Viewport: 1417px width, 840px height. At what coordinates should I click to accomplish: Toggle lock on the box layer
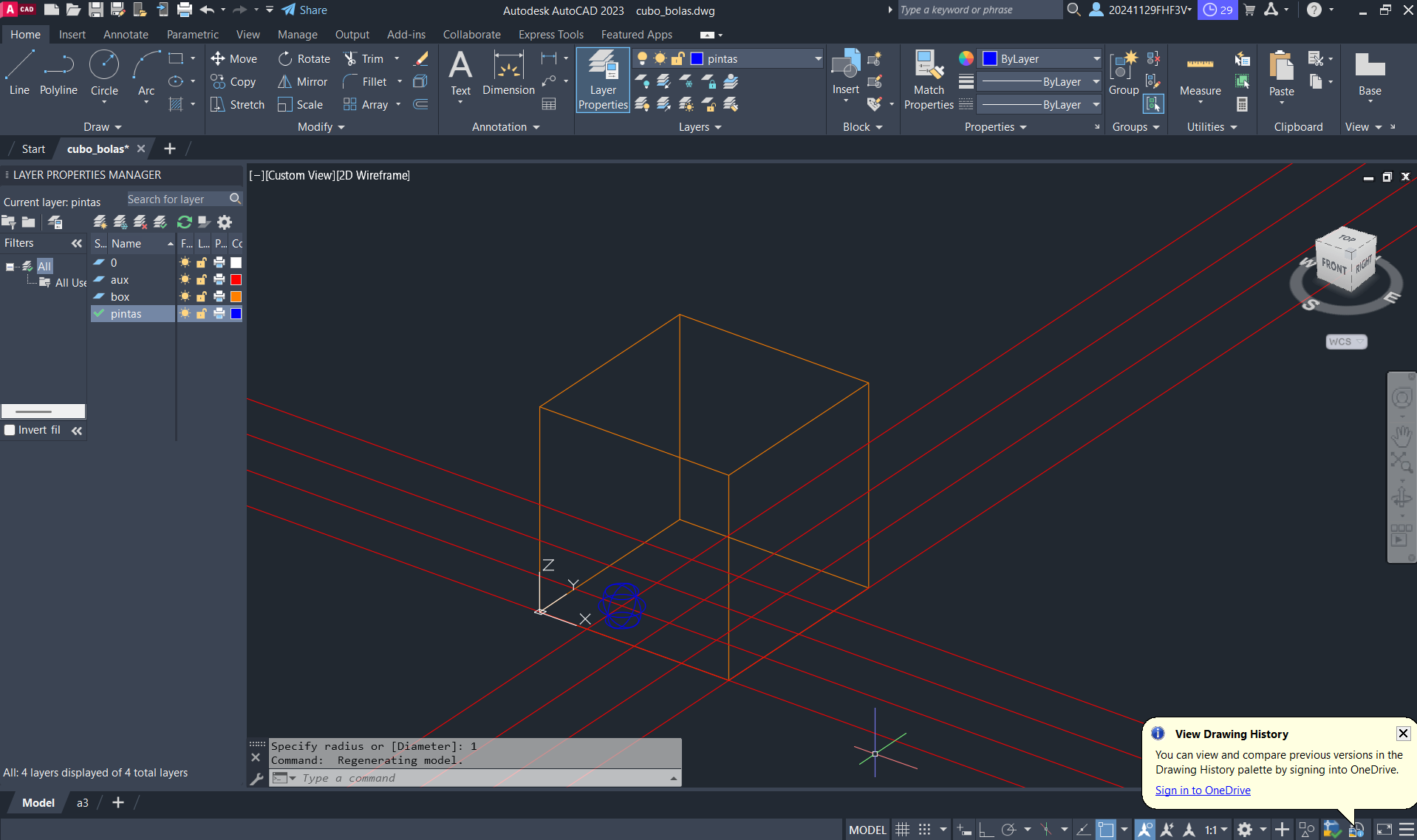tap(202, 297)
